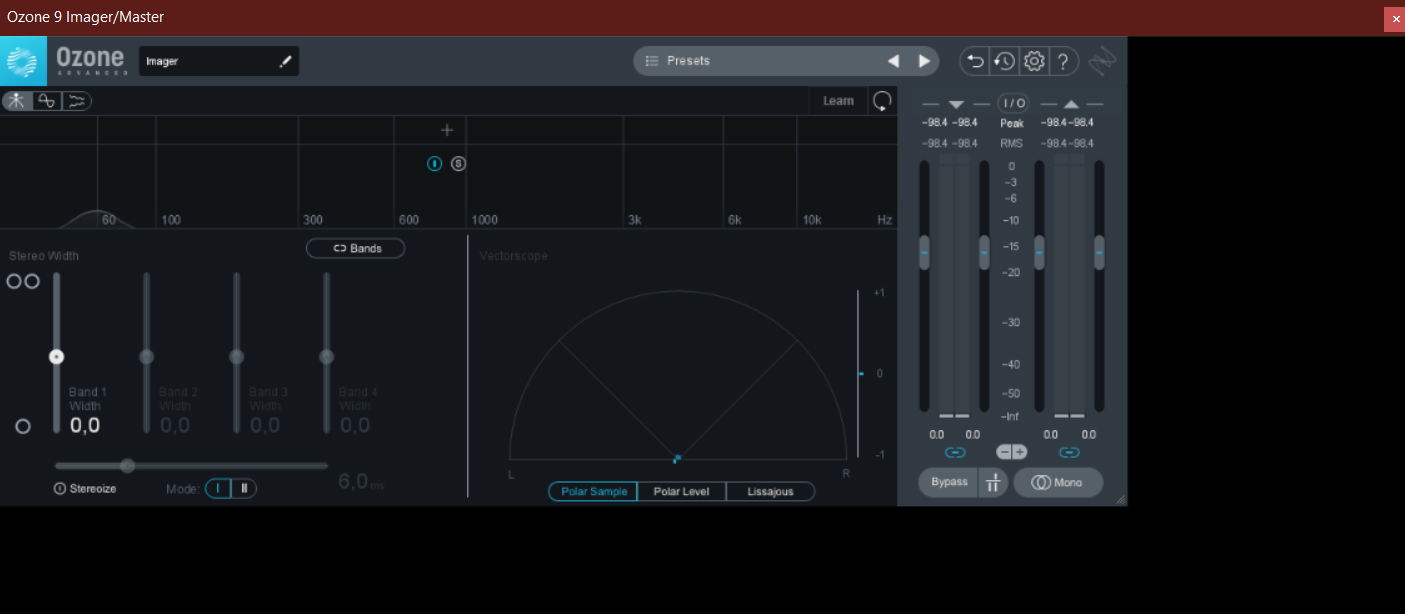Click the Learn button
Image resolution: width=1405 pixels, height=614 pixels.
click(x=838, y=101)
